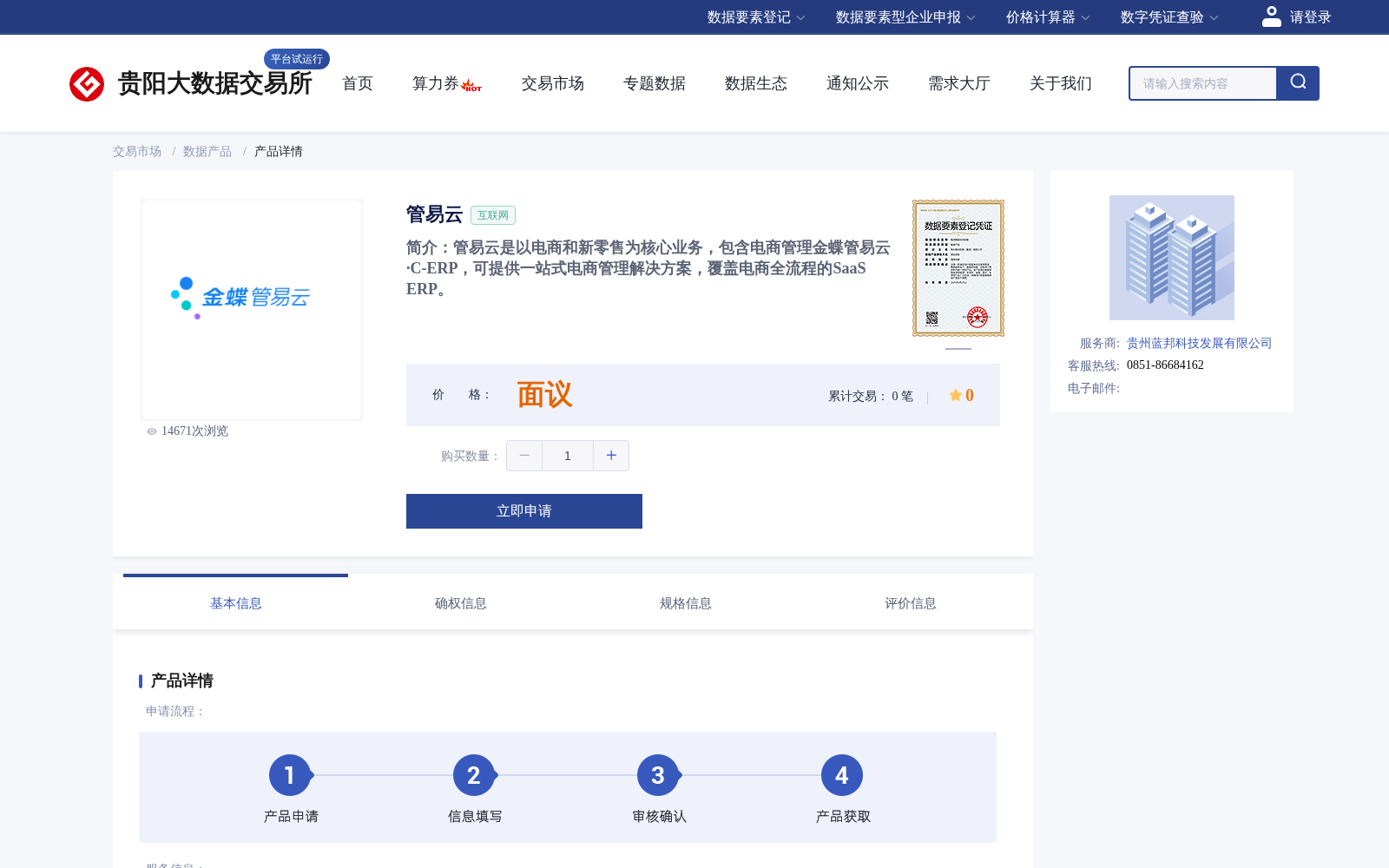Click the certificate carousel indicator bar
This screenshot has width=1389, height=868.
click(x=958, y=349)
